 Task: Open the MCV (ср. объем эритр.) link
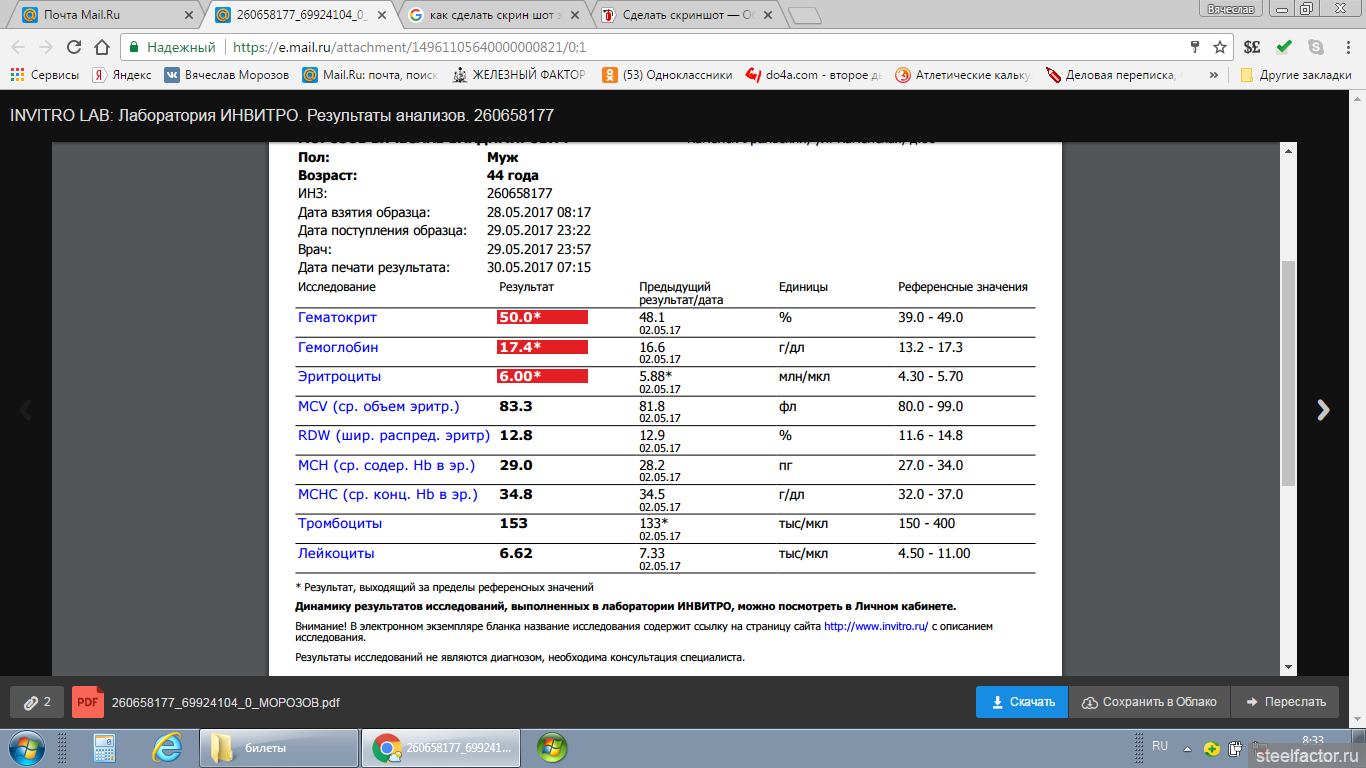[379, 406]
